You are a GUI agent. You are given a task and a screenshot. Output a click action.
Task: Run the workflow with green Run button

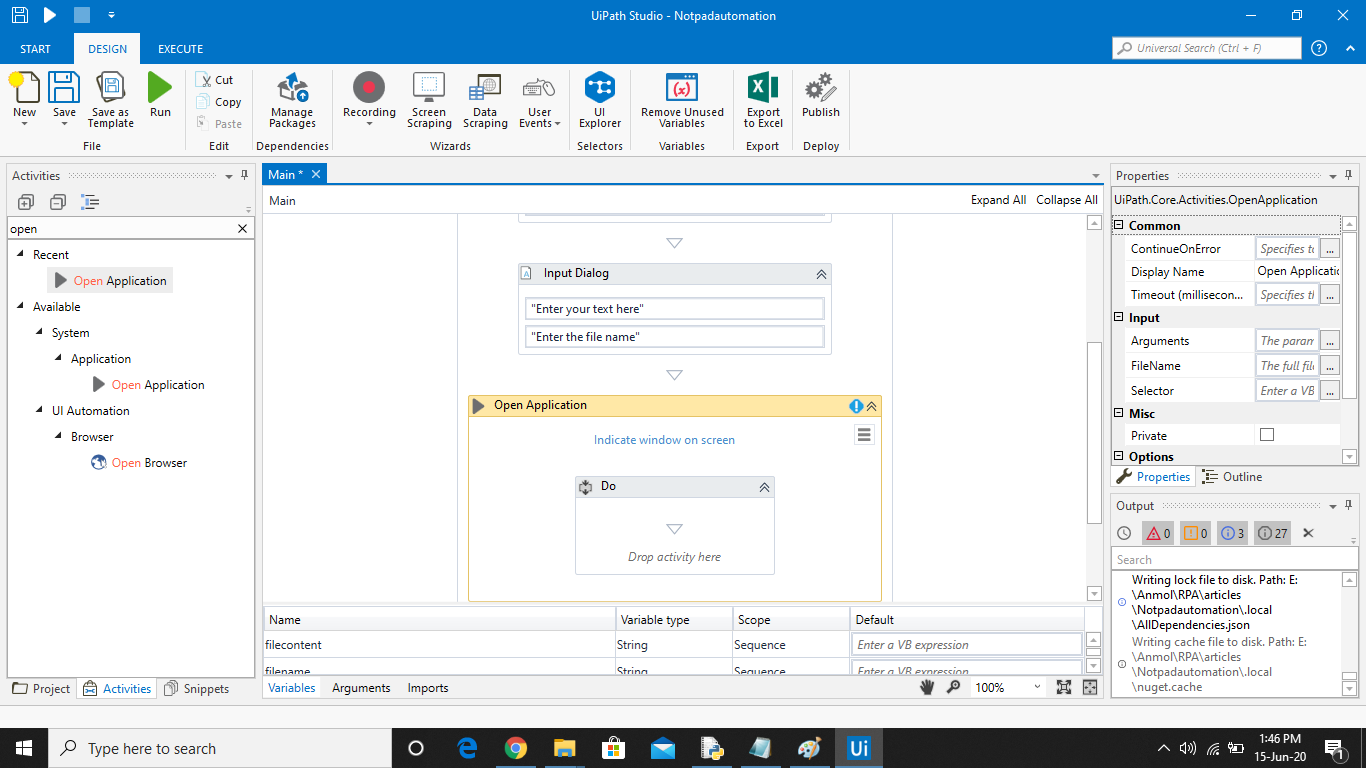point(160,88)
